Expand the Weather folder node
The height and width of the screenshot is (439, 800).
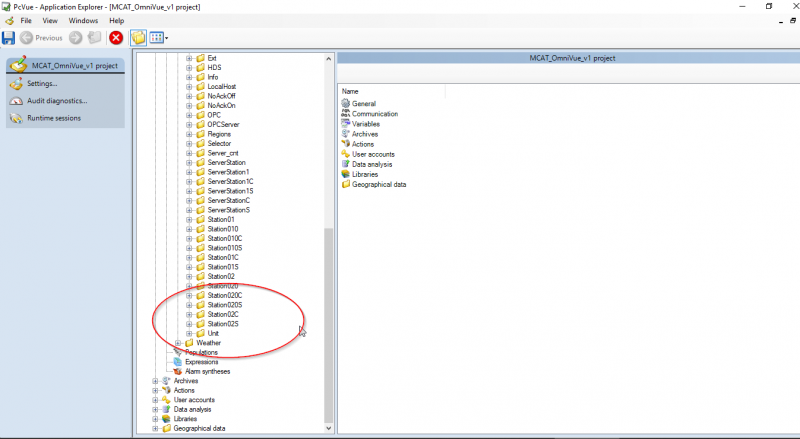pyautogui.click(x=178, y=343)
